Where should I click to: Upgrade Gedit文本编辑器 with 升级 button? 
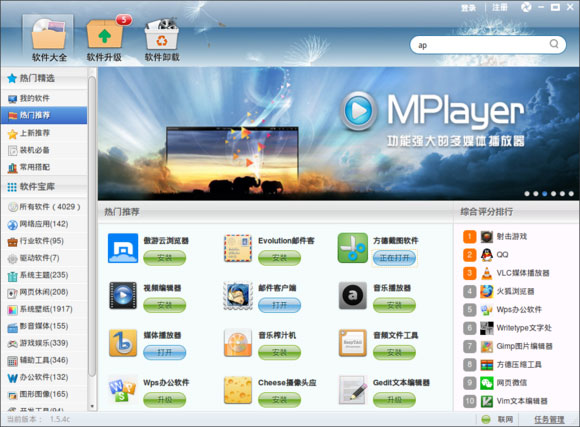pos(394,400)
